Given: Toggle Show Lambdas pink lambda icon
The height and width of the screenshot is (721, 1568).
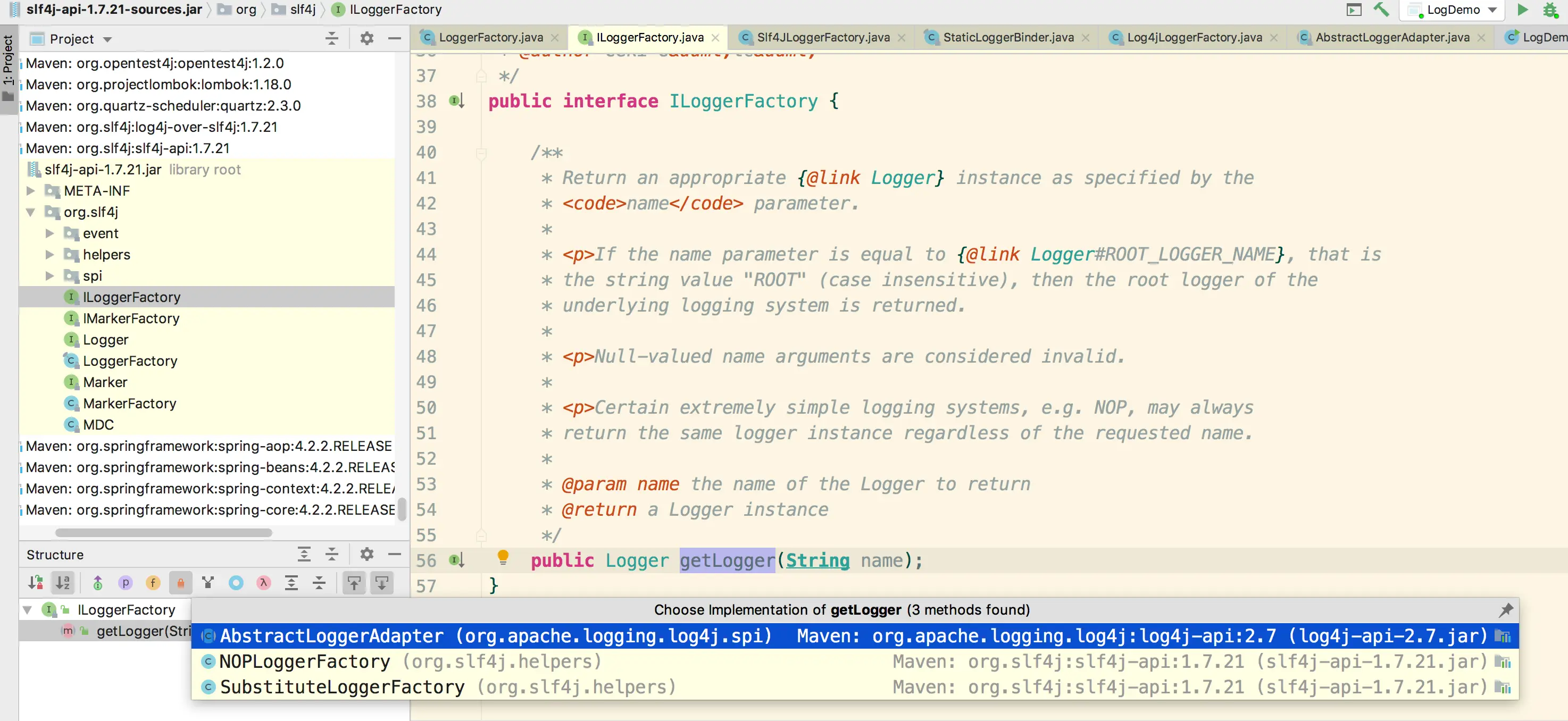Looking at the screenshot, I should click(264, 583).
